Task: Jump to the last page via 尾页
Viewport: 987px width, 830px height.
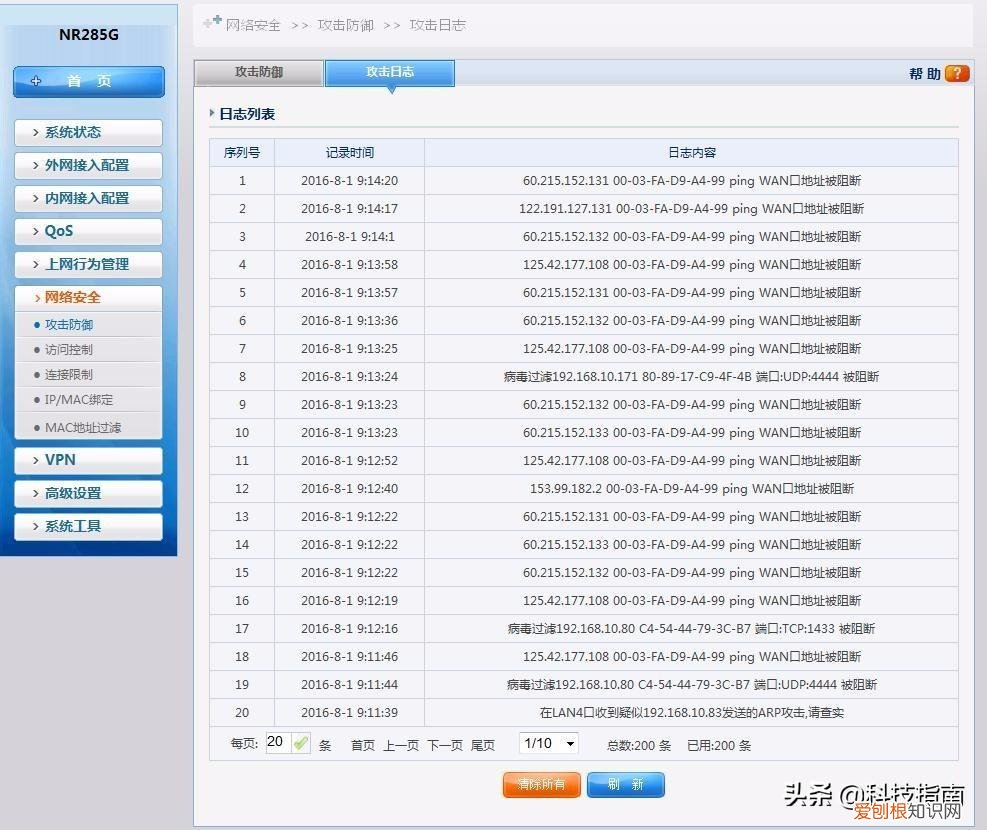Action: (x=483, y=745)
